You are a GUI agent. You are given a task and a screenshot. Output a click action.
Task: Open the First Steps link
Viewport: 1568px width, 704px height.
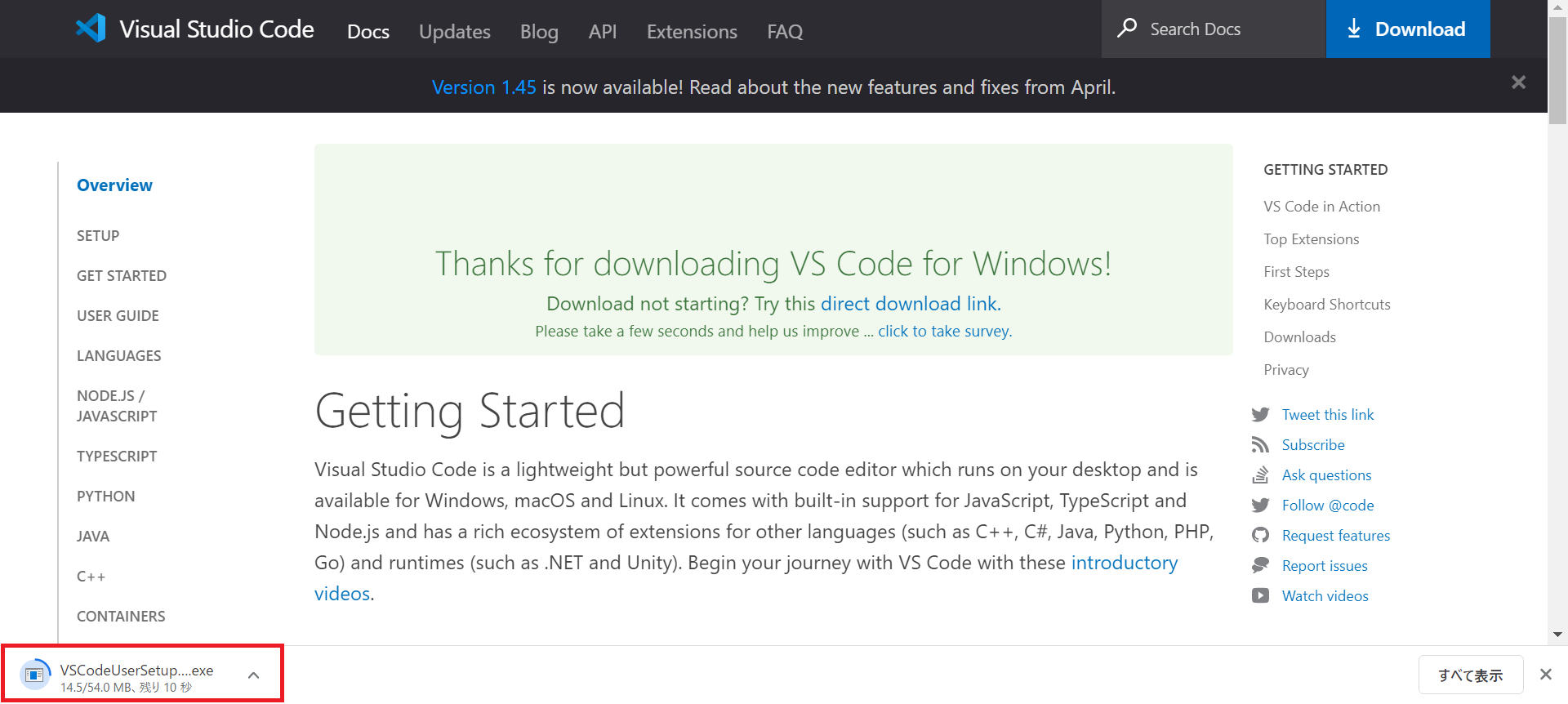1297,272
